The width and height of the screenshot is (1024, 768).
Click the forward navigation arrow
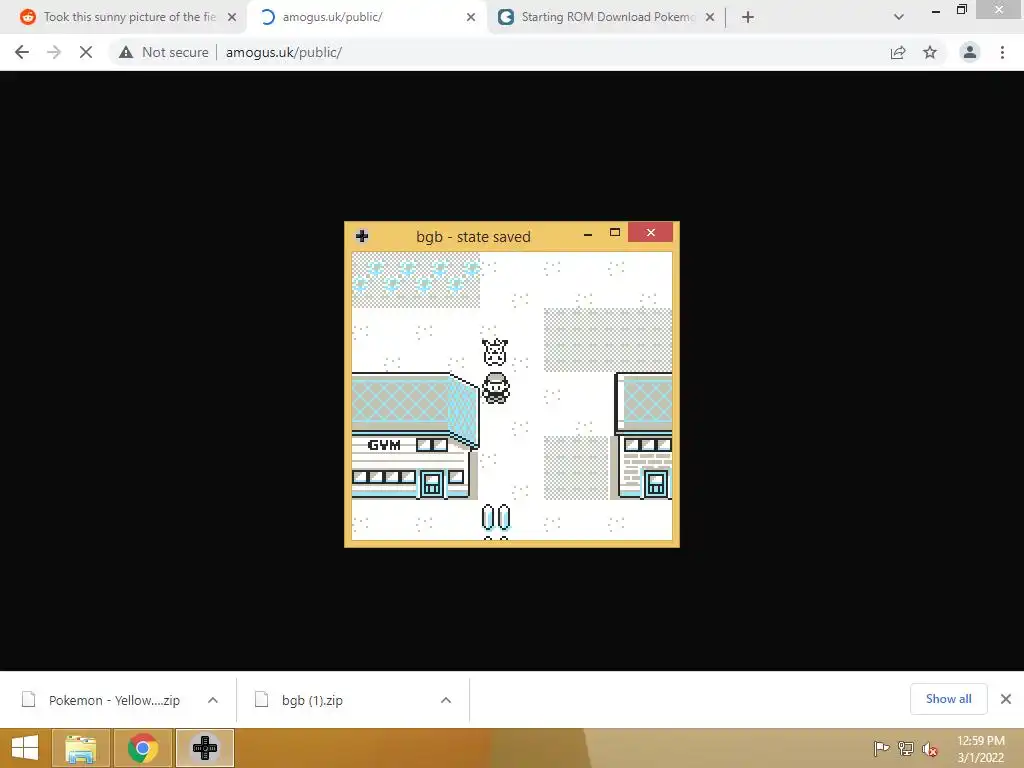[54, 52]
